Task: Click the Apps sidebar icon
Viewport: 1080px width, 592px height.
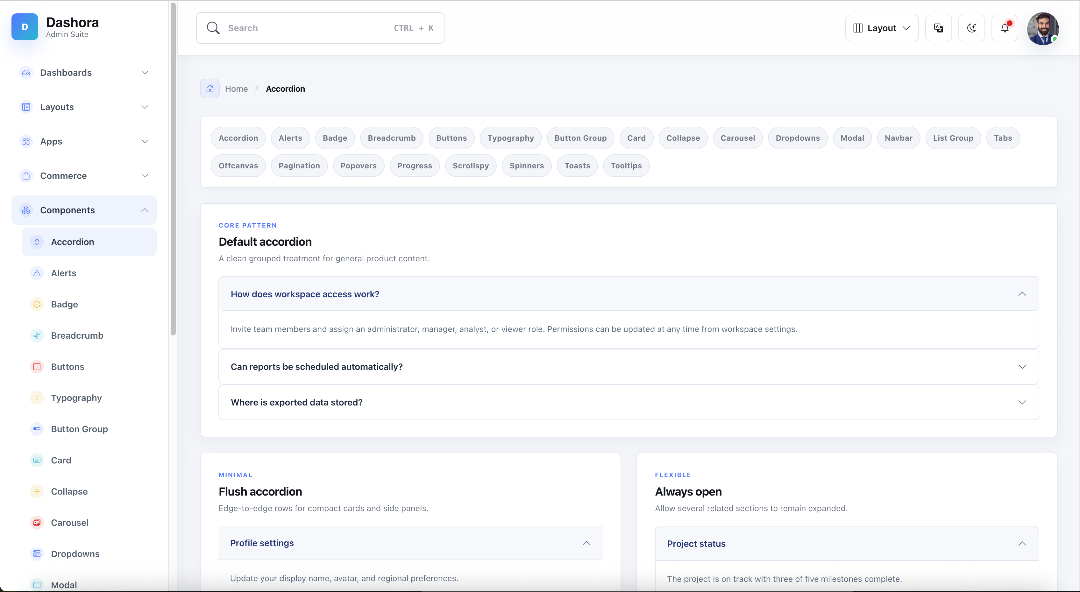Action: click(26, 141)
